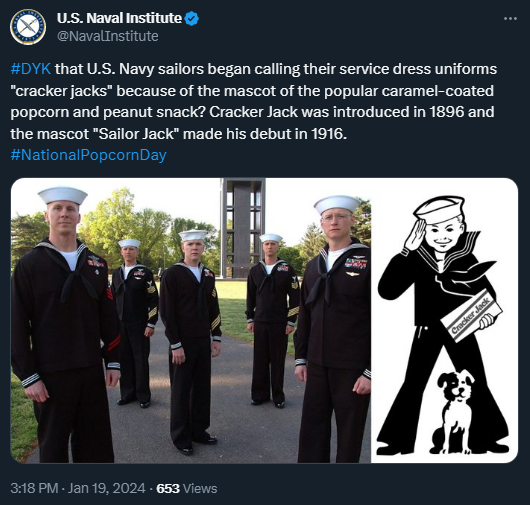The height and width of the screenshot is (505, 530).
Task: Follow the #DYK hashtag
Action: coord(31,69)
